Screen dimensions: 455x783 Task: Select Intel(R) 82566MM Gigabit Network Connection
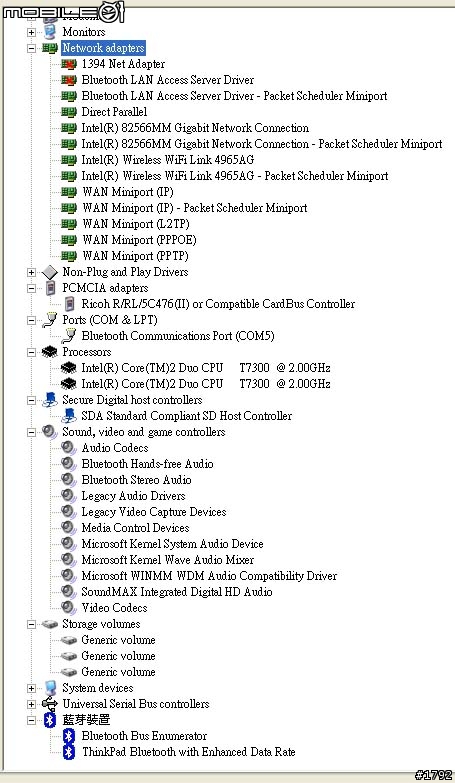(x=195, y=128)
